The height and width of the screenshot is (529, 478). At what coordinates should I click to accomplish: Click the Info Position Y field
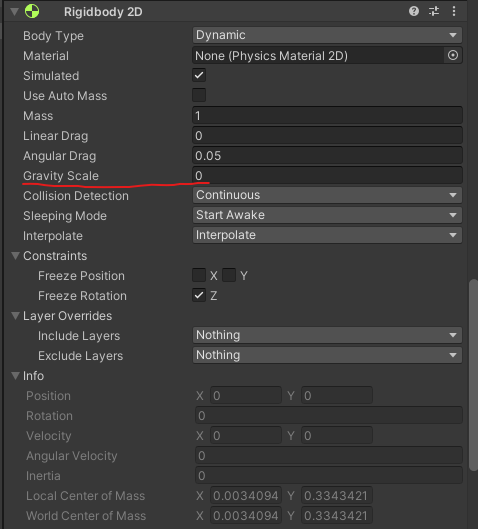[337, 395]
